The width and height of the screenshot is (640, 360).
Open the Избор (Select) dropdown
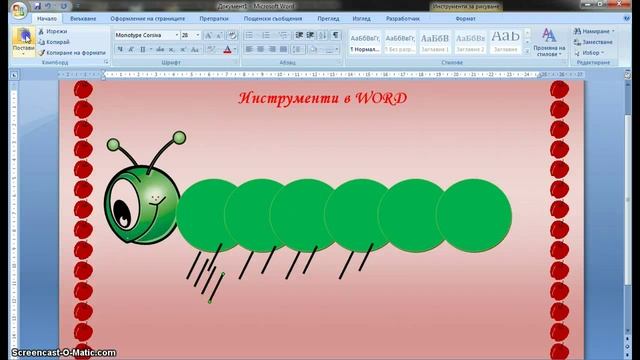589,53
